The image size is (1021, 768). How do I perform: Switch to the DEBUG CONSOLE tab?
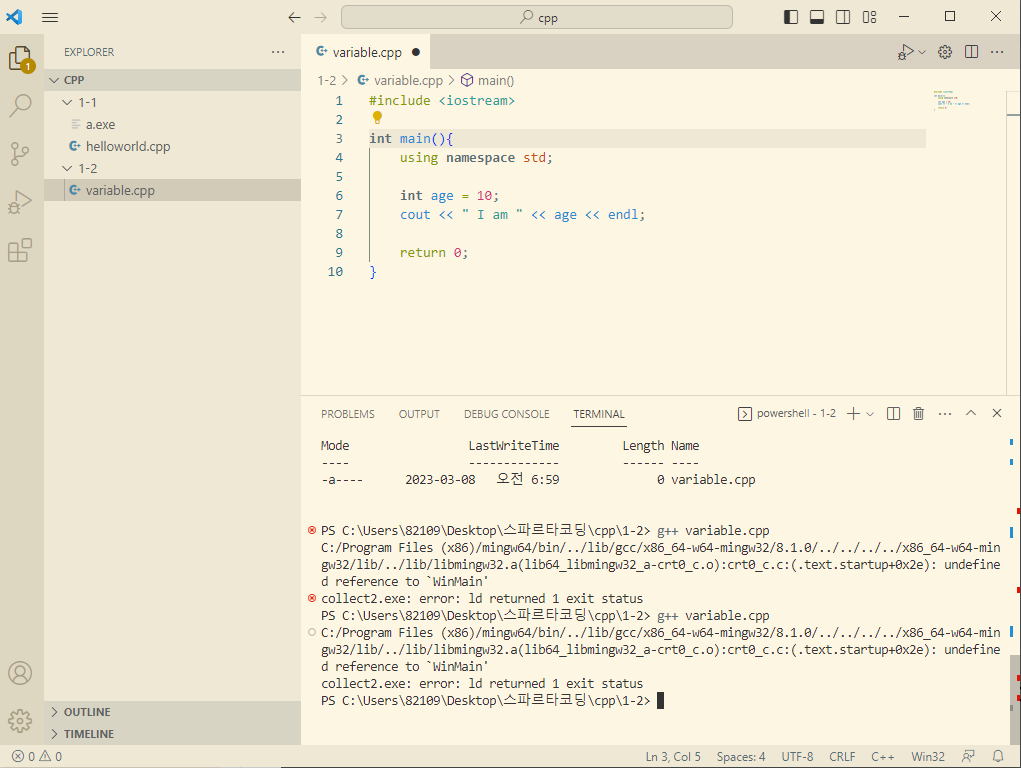coord(507,414)
